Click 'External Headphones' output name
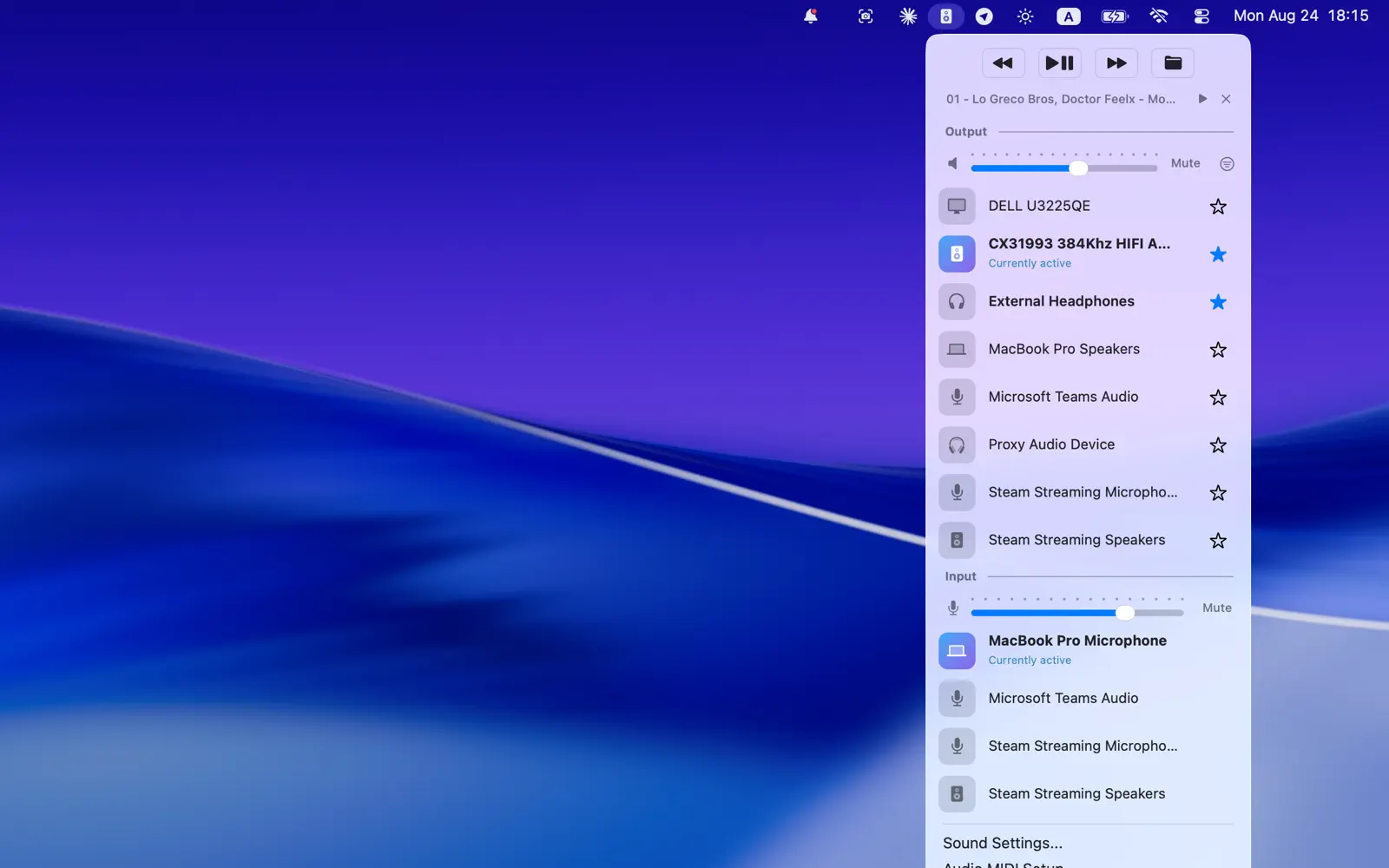The height and width of the screenshot is (868, 1389). click(1061, 301)
